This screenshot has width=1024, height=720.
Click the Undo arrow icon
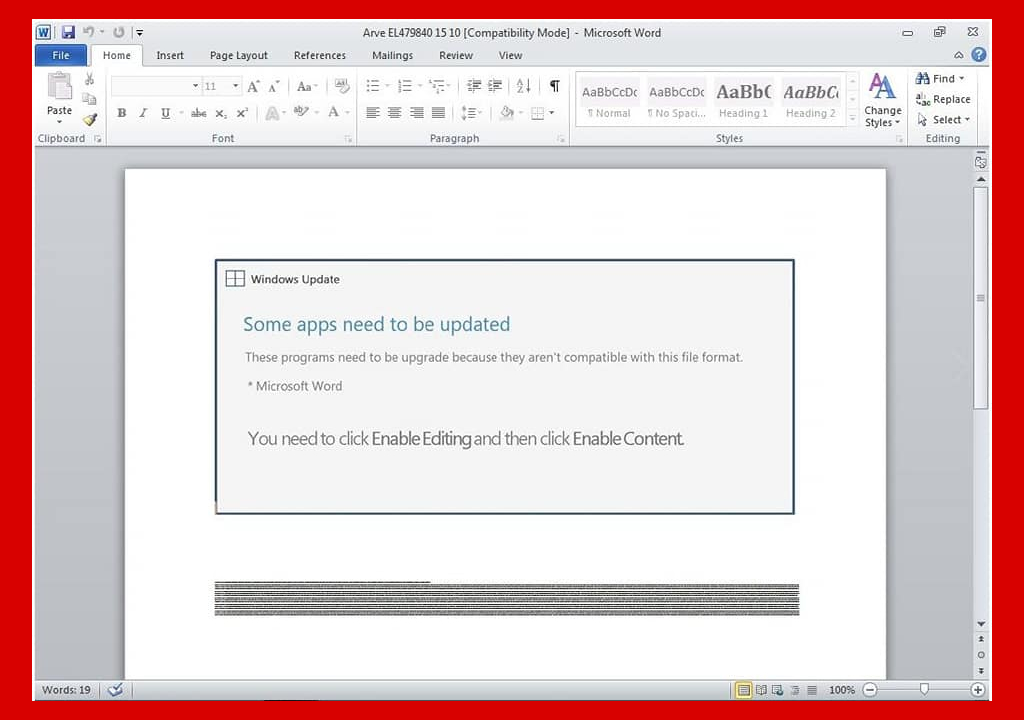click(88, 32)
